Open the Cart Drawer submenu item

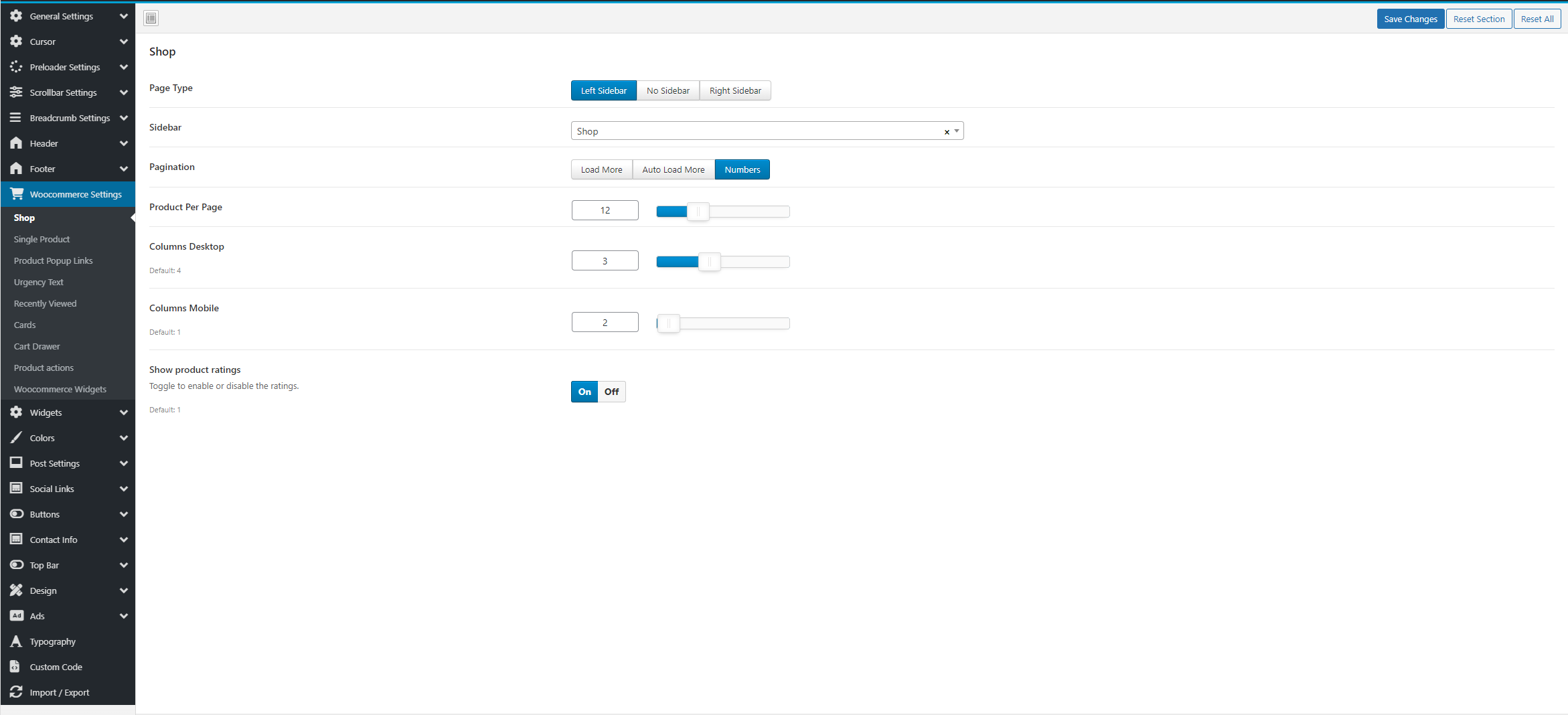tap(37, 346)
